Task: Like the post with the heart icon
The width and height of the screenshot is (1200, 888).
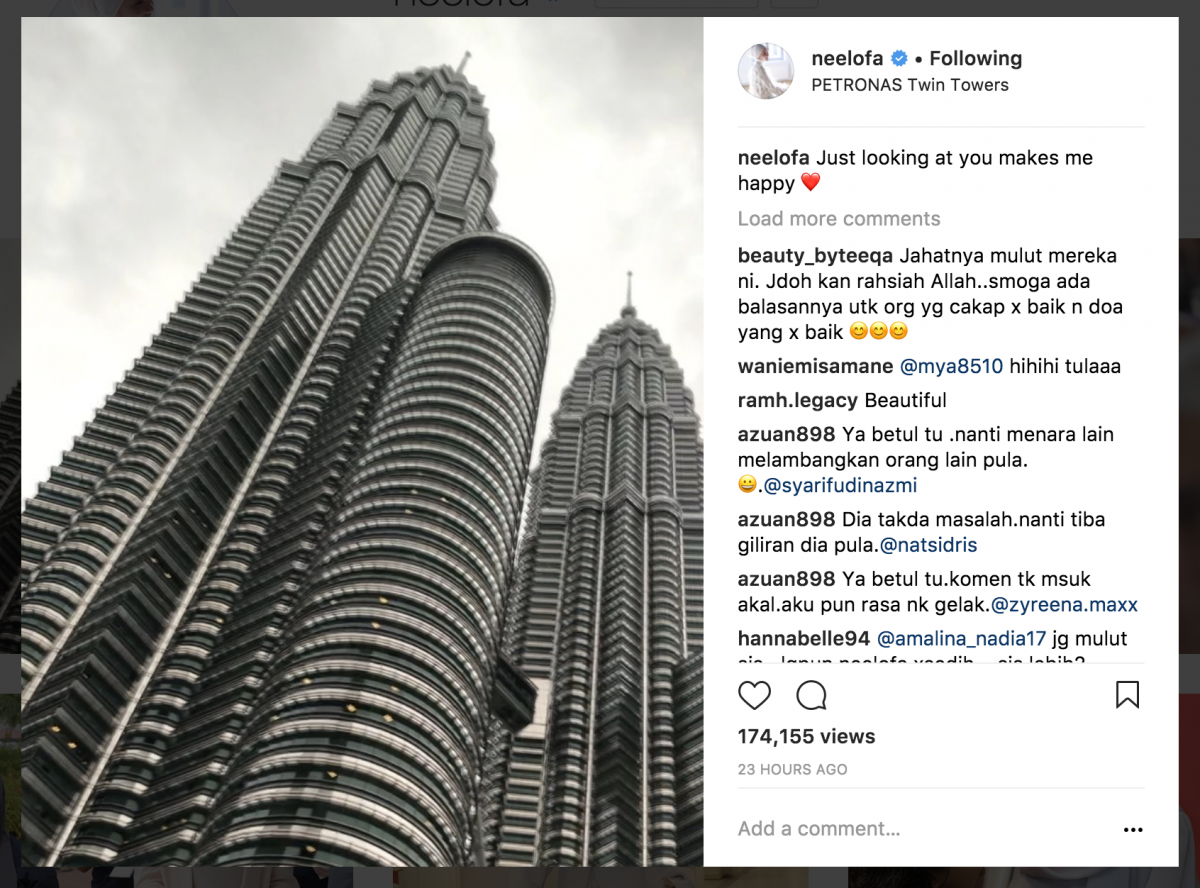Action: tap(755, 695)
